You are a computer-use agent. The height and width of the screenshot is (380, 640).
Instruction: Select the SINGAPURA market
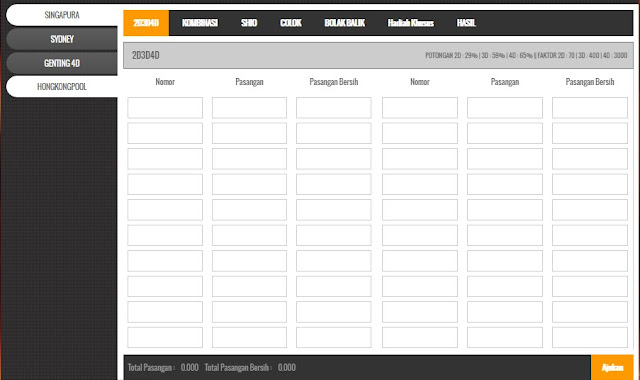62,15
